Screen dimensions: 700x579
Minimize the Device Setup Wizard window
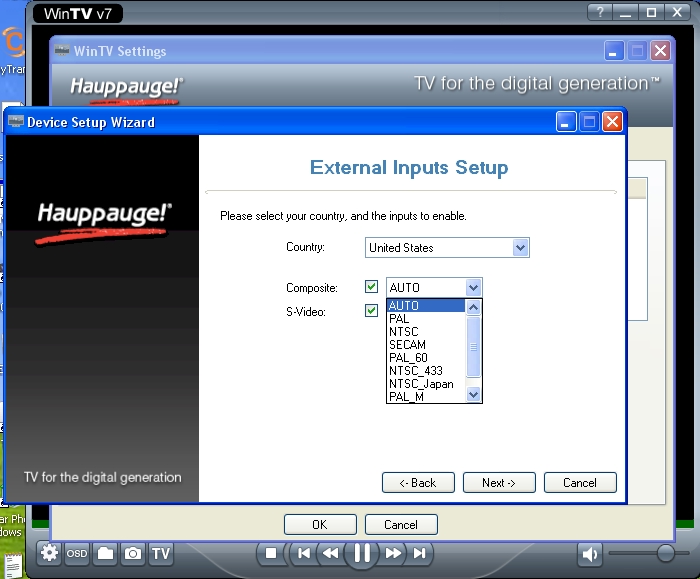[566, 121]
